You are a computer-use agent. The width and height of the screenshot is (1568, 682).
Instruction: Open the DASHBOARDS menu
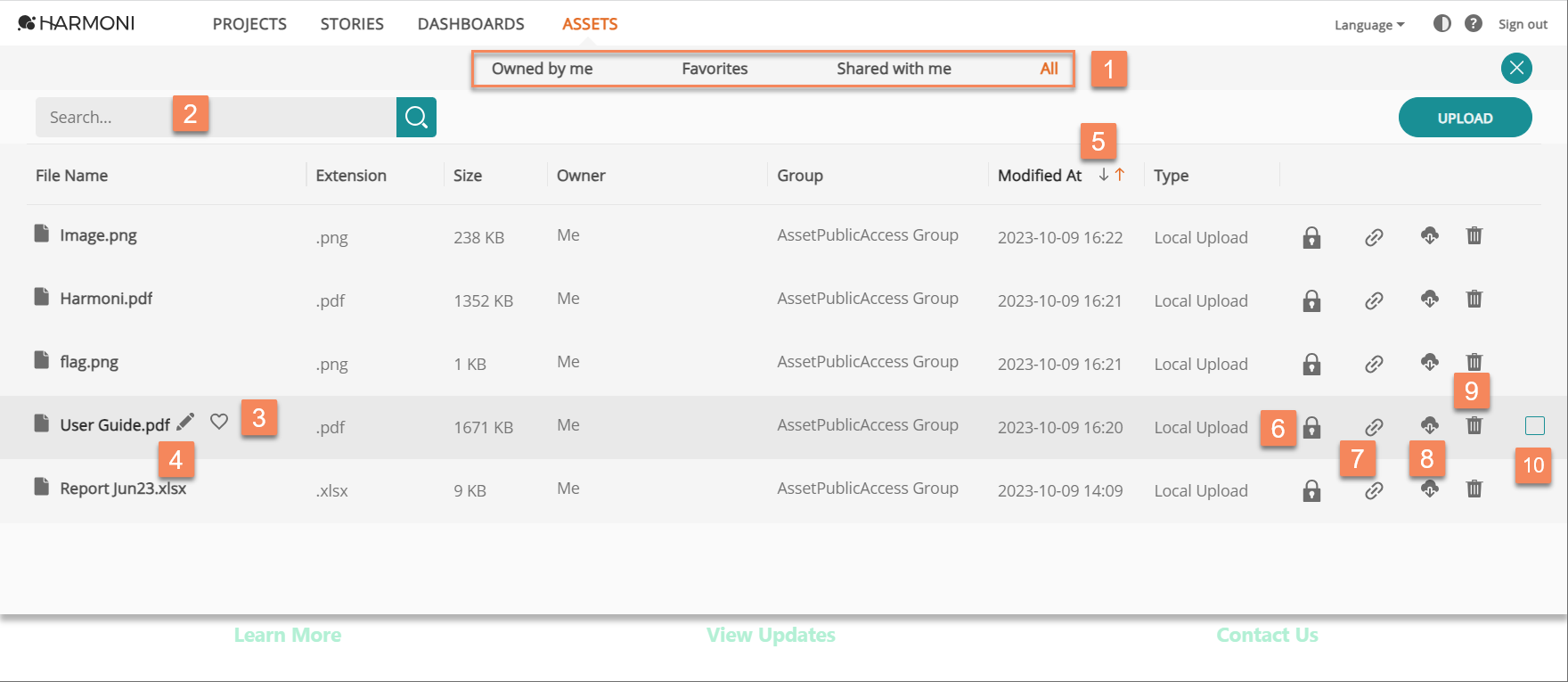(470, 24)
